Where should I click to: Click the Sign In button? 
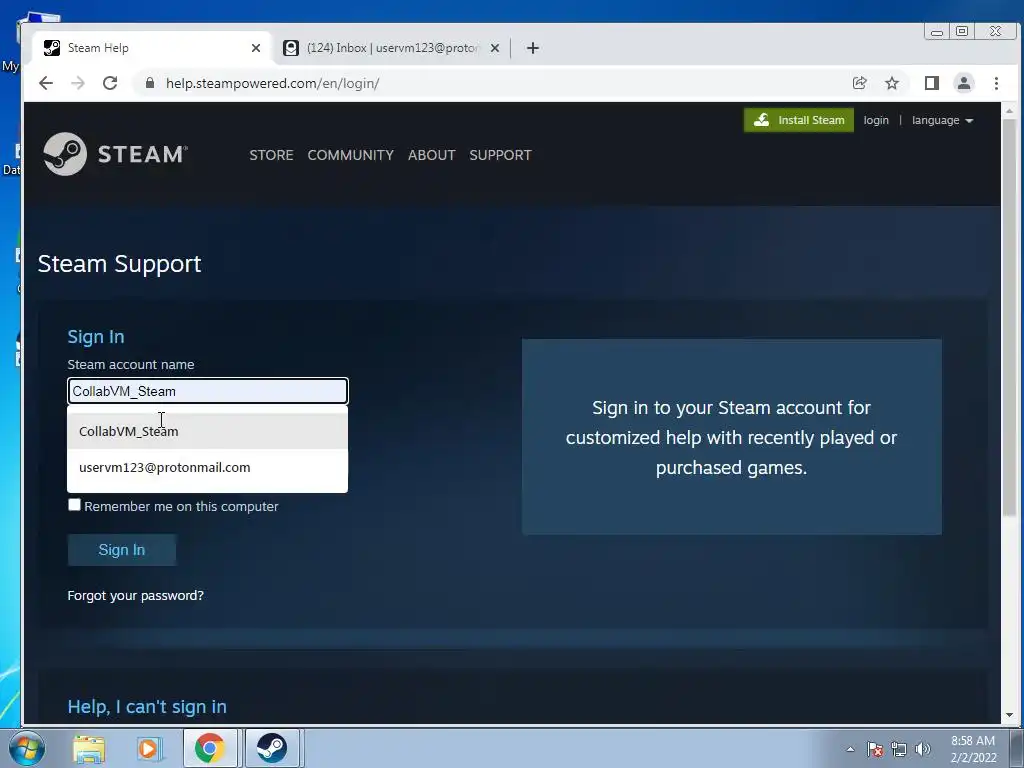point(121,550)
